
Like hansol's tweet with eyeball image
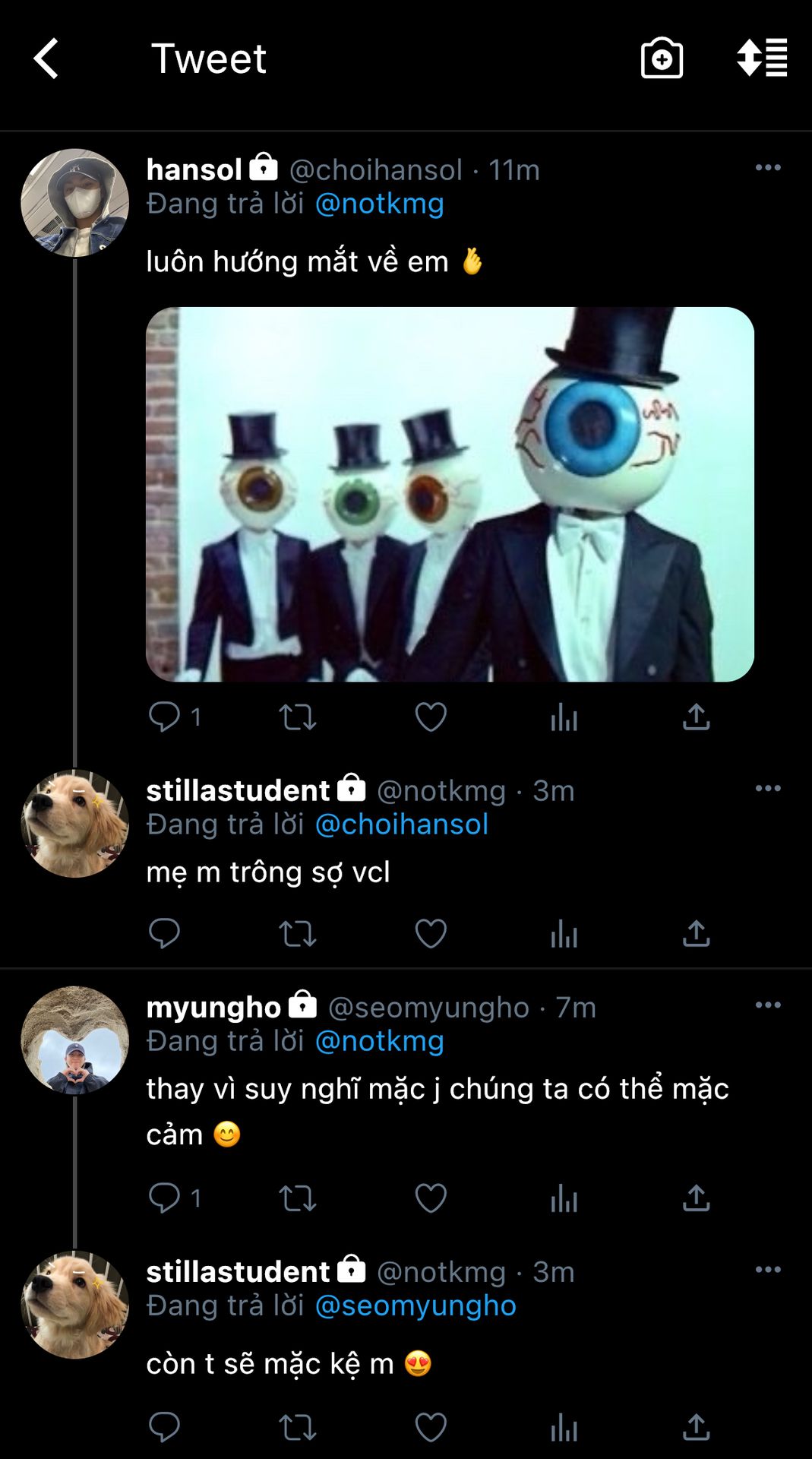click(431, 717)
